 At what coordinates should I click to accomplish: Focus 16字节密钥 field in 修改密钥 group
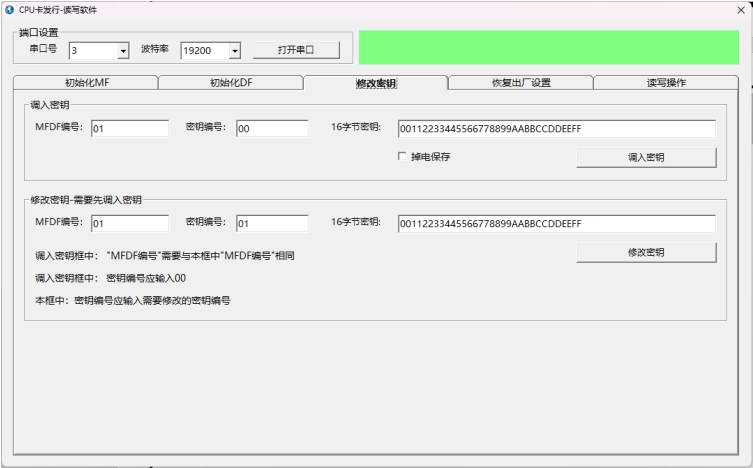pyautogui.click(x=556, y=223)
